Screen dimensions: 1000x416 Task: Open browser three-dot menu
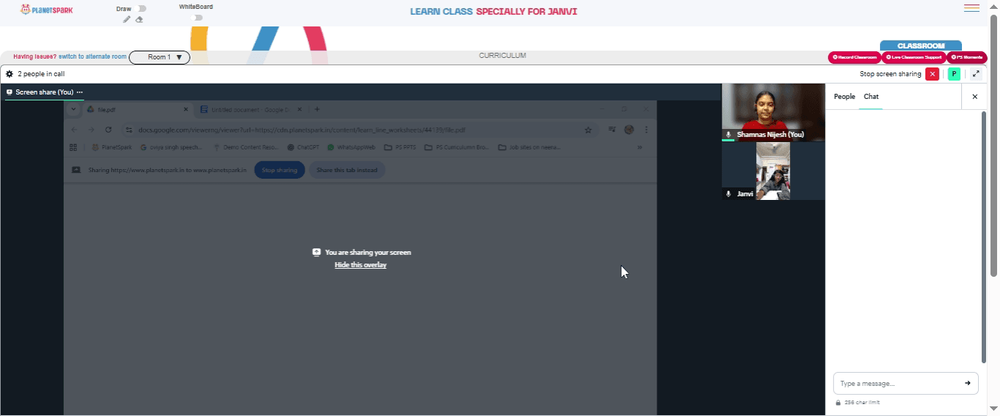pyautogui.click(x=646, y=130)
